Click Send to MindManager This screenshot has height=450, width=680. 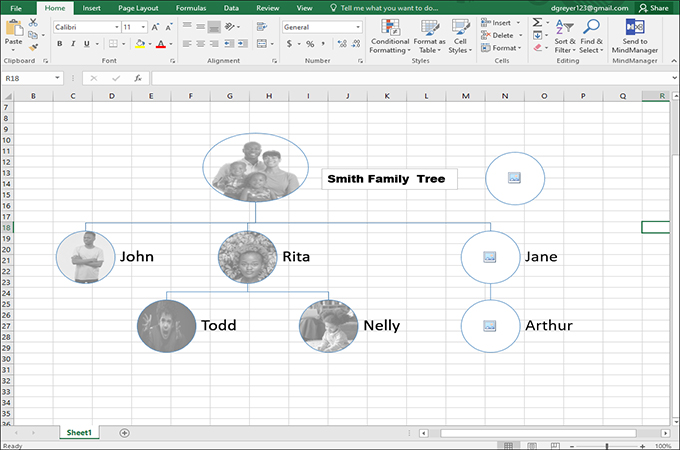[634, 36]
